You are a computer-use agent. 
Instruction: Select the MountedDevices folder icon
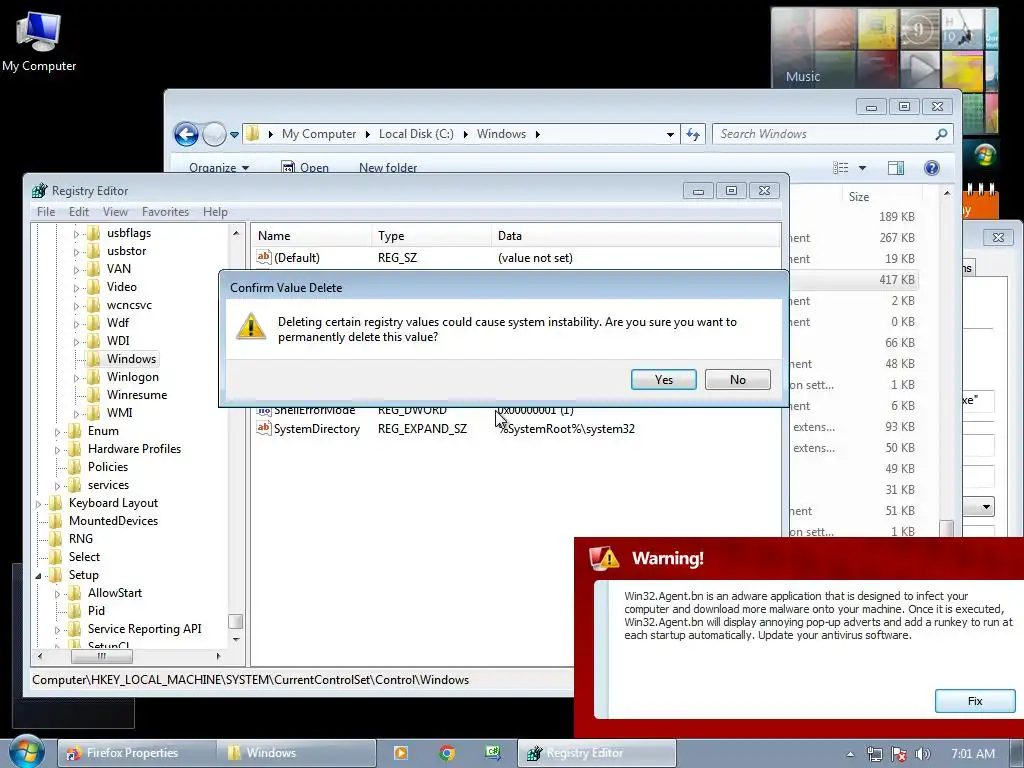pyautogui.click(x=56, y=520)
